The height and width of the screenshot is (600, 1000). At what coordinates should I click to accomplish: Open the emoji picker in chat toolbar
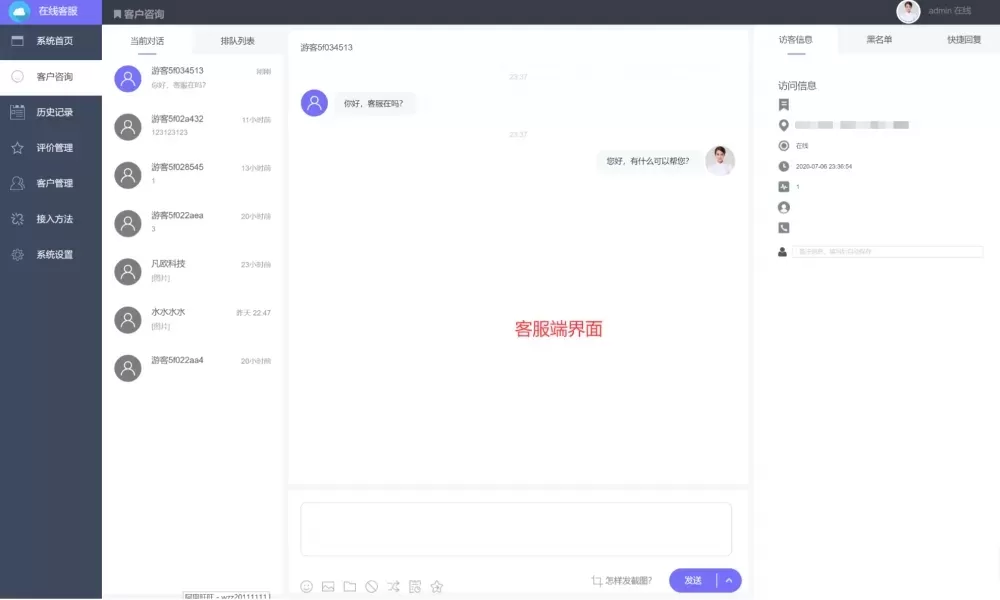[x=307, y=586]
